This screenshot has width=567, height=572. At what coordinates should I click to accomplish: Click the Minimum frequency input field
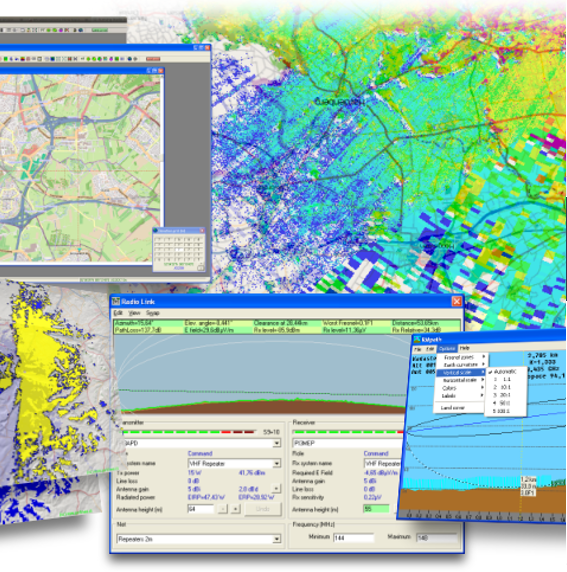click(x=354, y=538)
